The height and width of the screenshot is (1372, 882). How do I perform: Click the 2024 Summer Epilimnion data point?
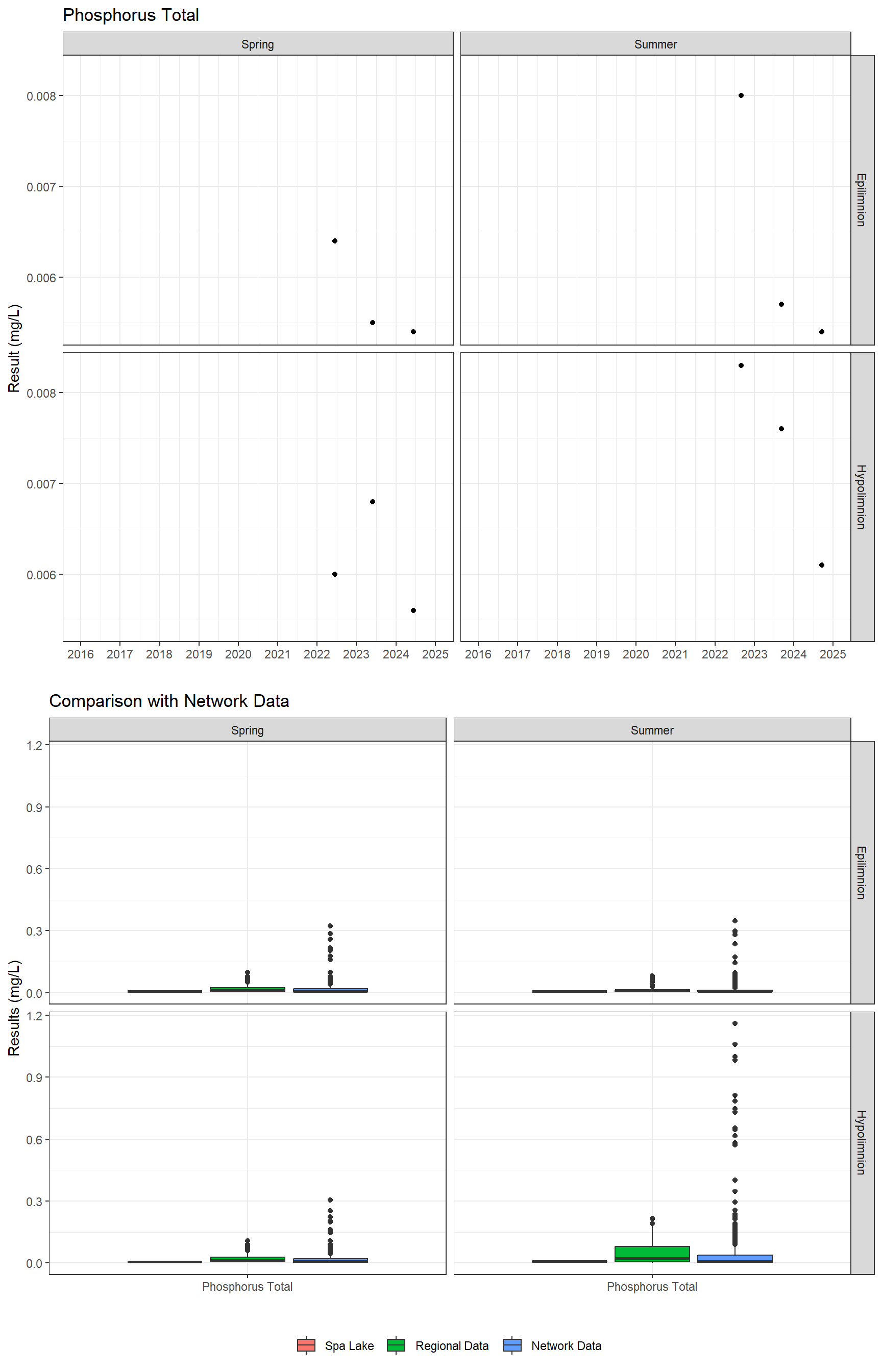click(x=821, y=332)
